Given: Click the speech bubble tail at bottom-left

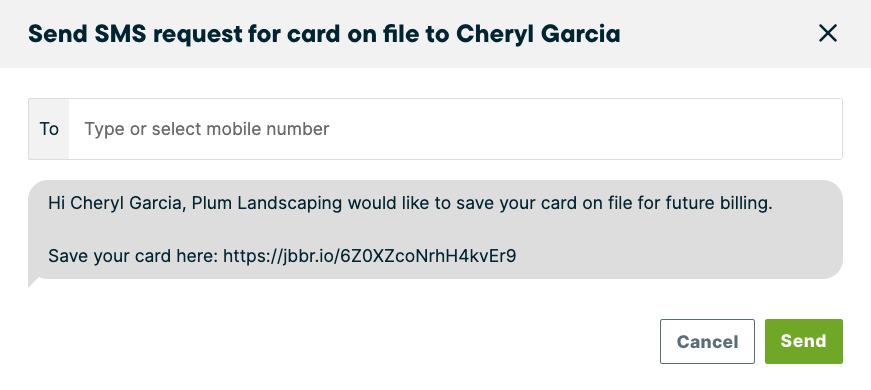Looking at the screenshot, I should coord(33,282).
